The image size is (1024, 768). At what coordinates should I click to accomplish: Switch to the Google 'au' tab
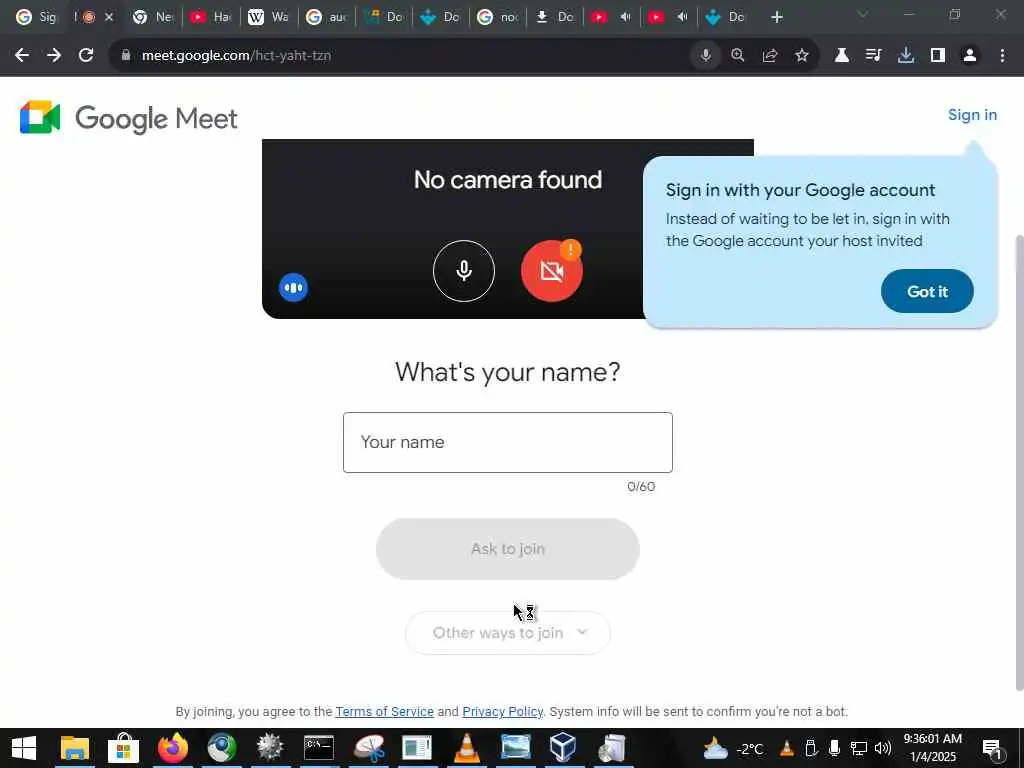click(326, 17)
